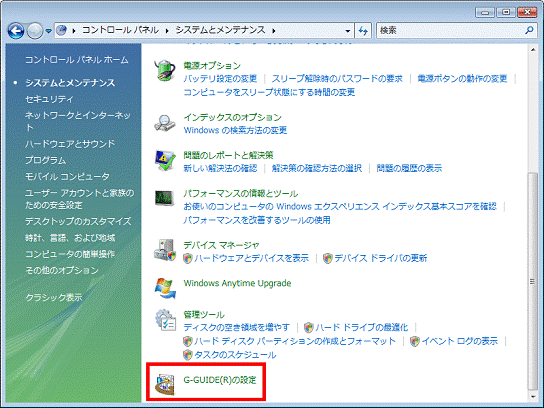
Task: Click shield icon beside タスクのスケジュール
Action: click(188, 355)
